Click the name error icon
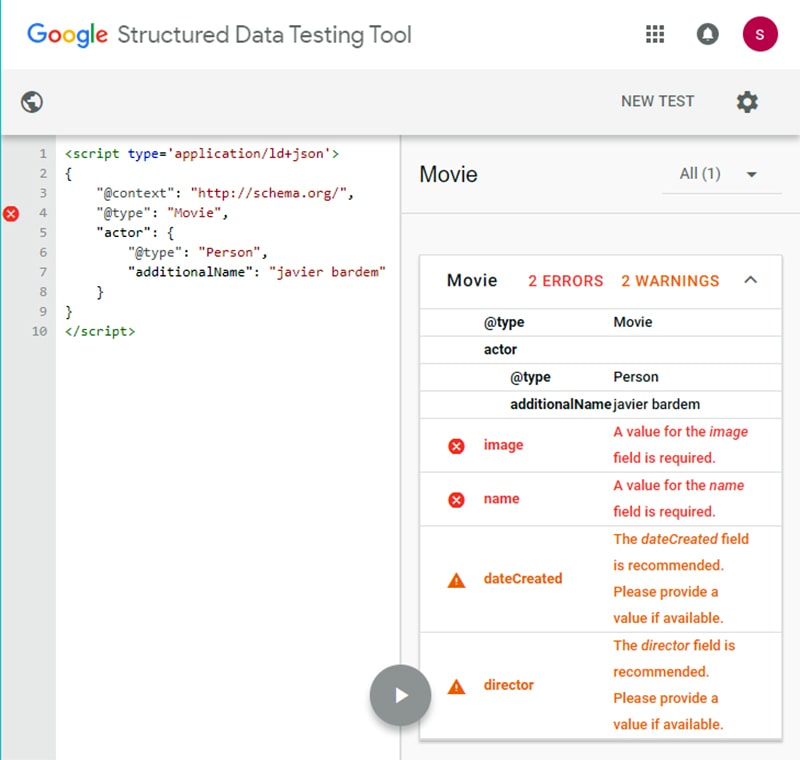This screenshot has height=760, width=800. tap(456, 499)
